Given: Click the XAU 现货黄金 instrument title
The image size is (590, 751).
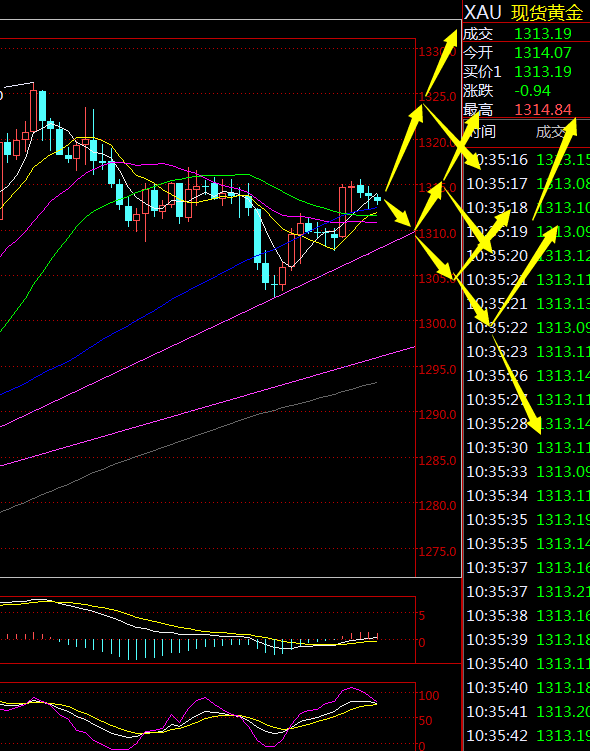Looking at the screenshot, I should (x=523, y=12).
